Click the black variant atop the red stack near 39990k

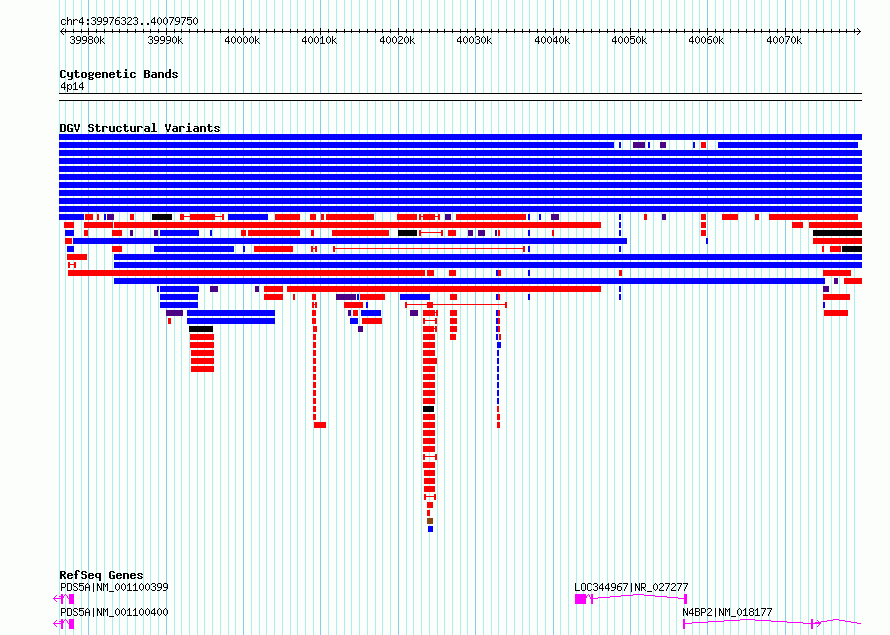(201, 329)
